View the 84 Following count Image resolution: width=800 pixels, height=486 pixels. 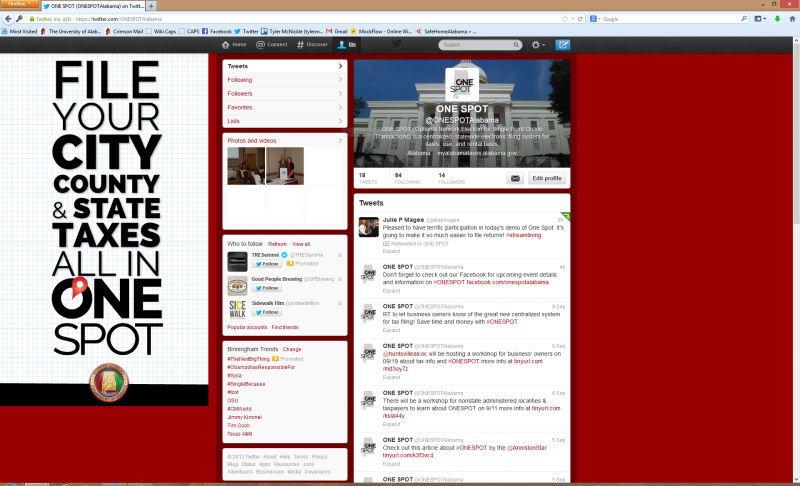click(x=407, y=178)
